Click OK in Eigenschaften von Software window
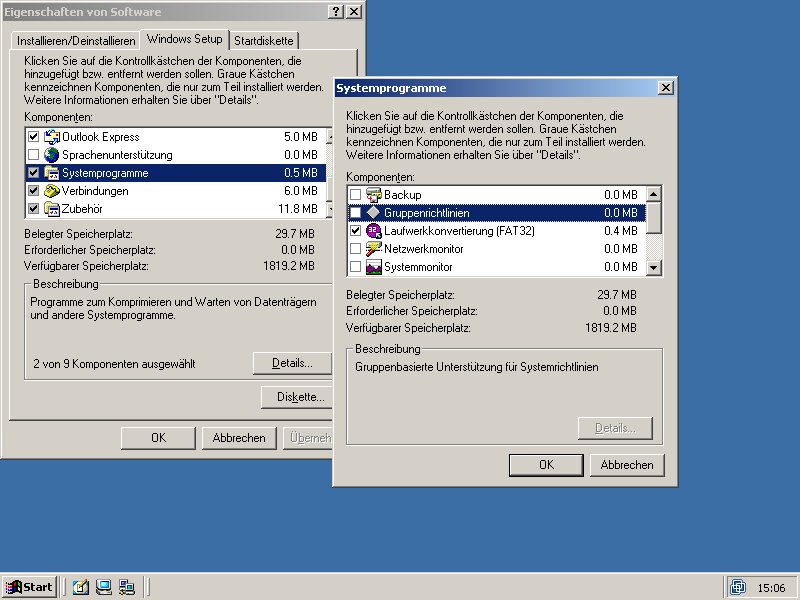This screenshot has width=800, height=600. pos(158,438)
